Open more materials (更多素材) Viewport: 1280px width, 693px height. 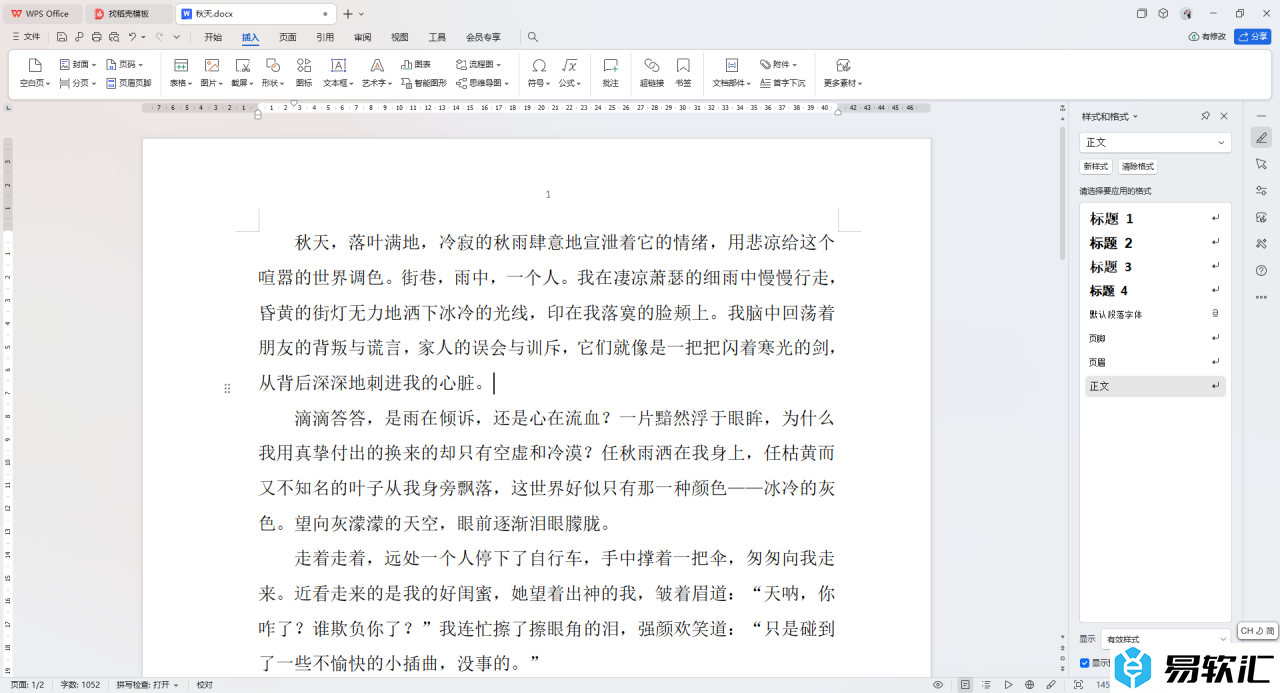coord(843,73)
